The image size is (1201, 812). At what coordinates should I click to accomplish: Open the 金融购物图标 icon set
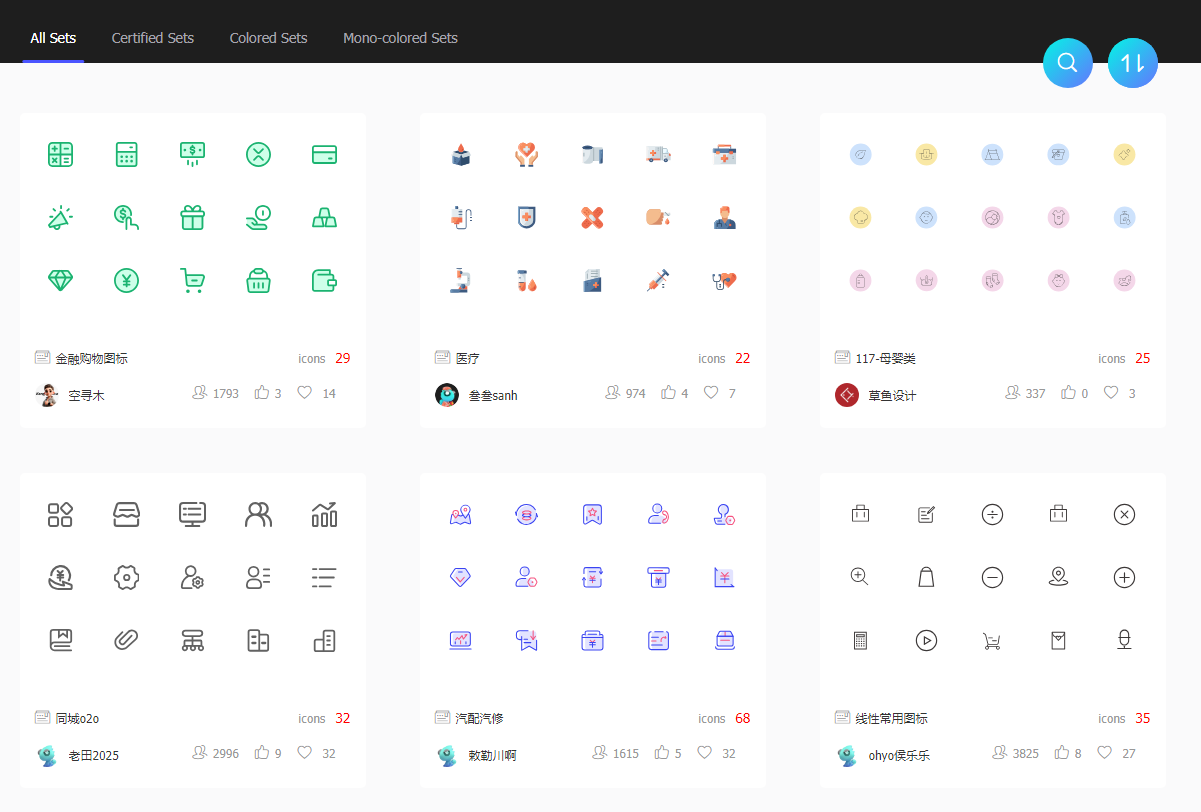tap(92, 358)
